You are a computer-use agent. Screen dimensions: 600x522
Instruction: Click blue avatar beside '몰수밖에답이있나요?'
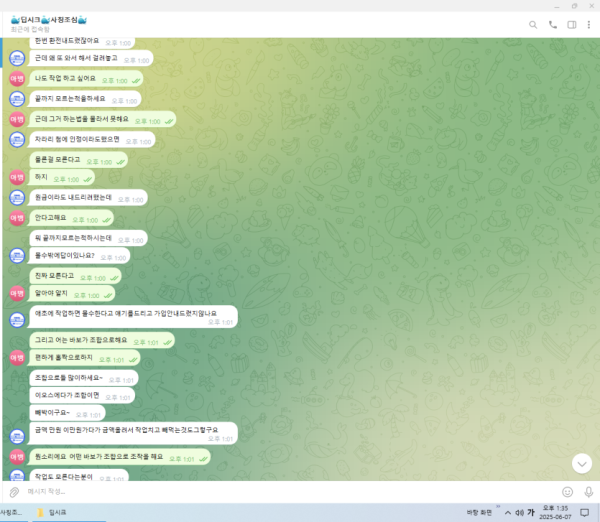pyautogui.click(x=17, y=256)
